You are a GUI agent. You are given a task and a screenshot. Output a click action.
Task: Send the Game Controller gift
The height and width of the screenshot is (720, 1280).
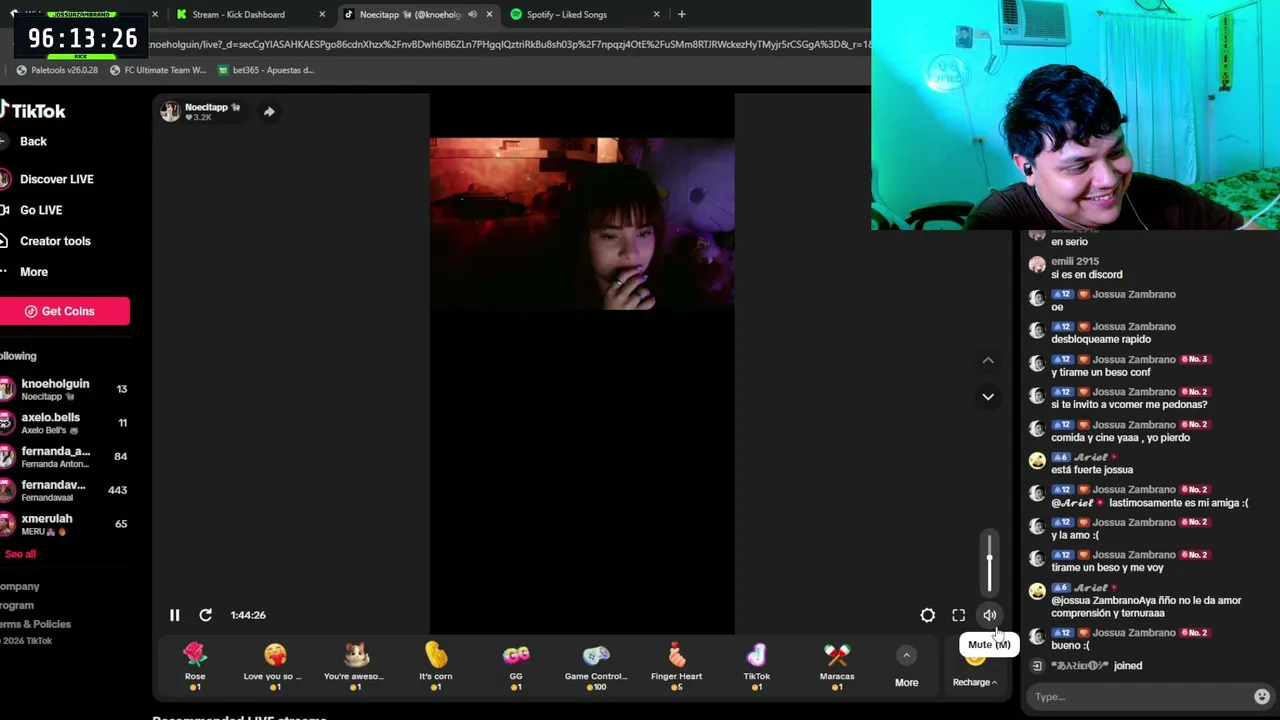click(596, 666)
